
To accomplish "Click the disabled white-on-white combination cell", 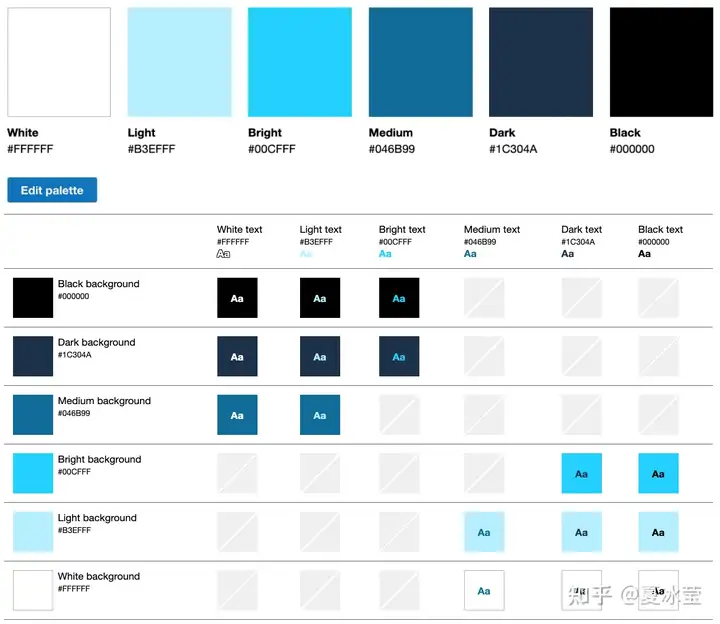I will click(237, 590).
